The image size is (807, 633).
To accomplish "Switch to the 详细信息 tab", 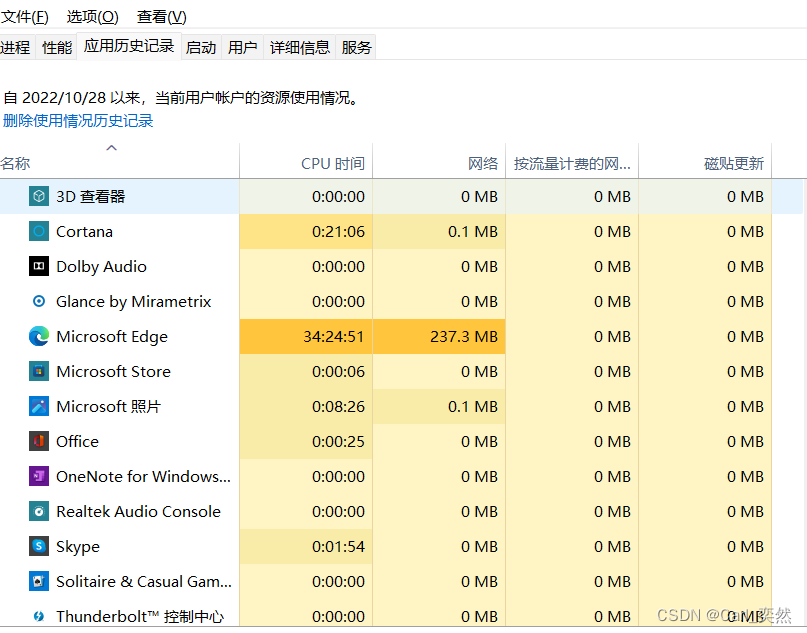I will coord(300,47).
